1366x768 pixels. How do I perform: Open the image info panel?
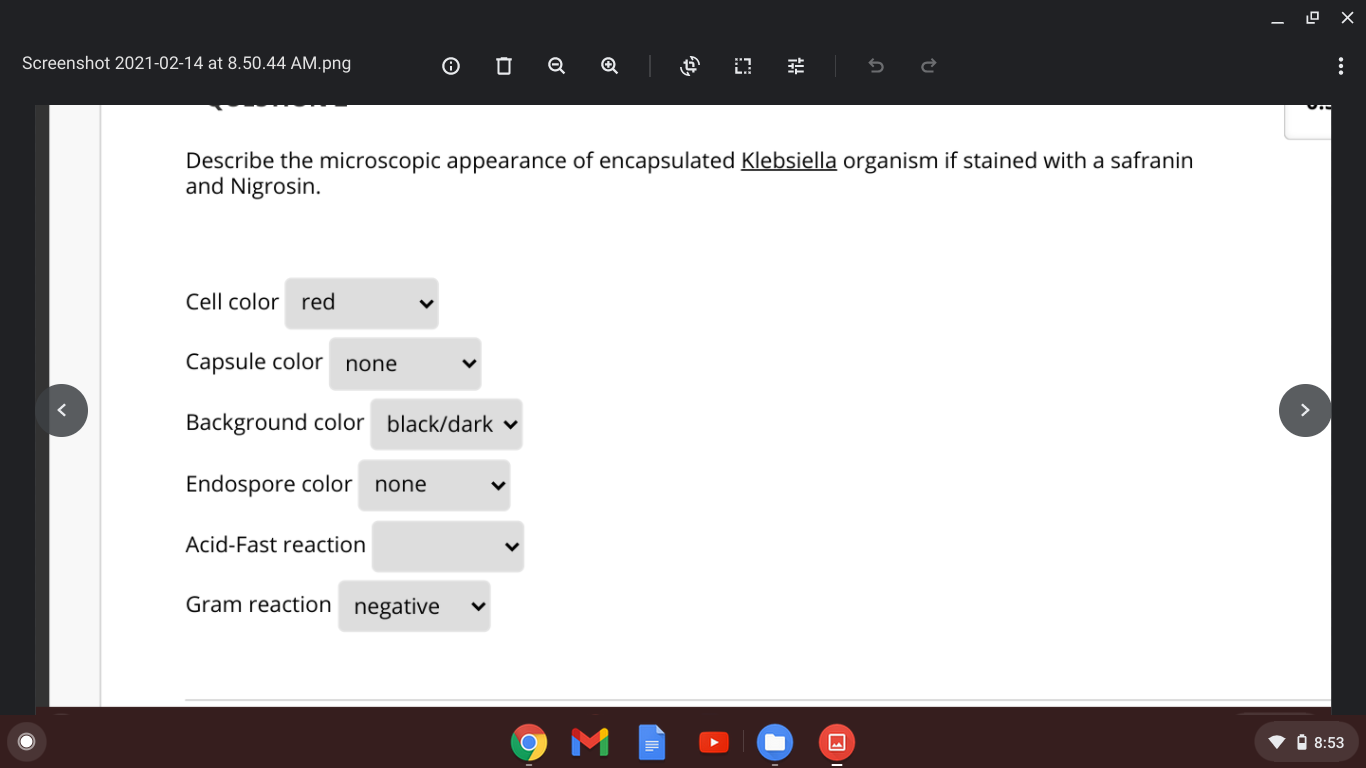coord(450,65)
